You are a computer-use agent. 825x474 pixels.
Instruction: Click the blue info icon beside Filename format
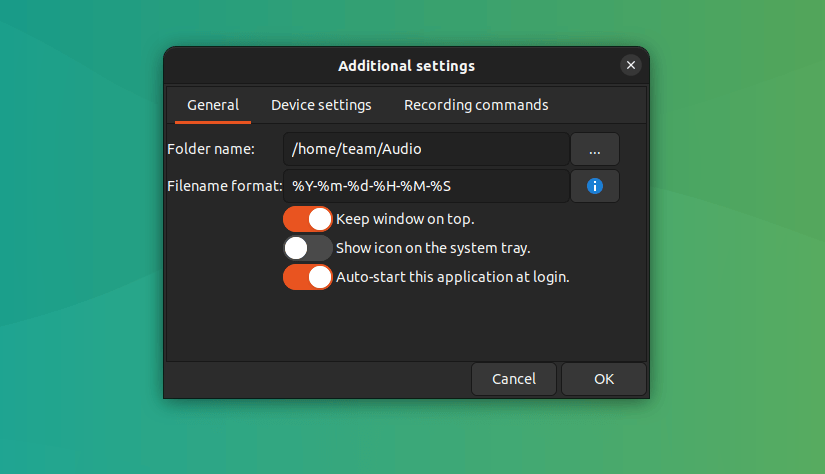coord(595,186)
